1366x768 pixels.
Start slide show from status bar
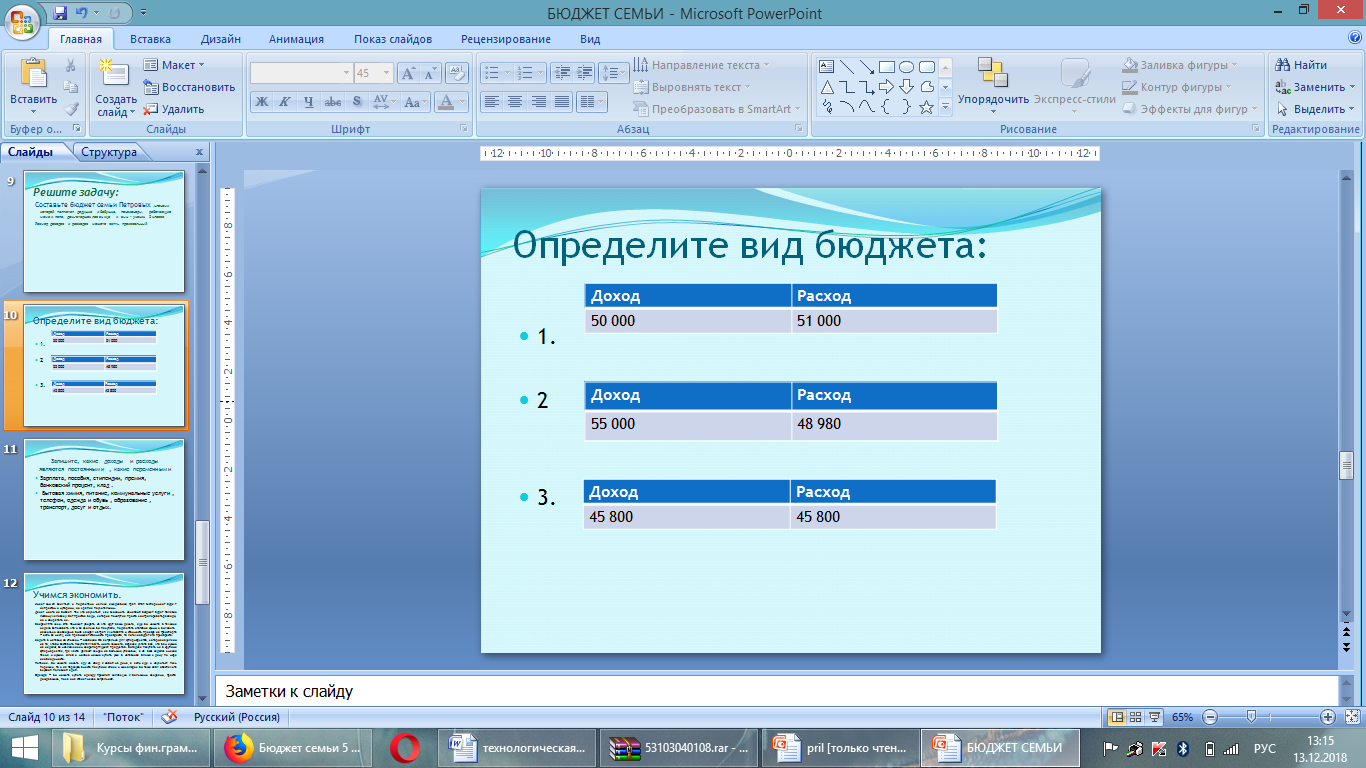1155,717
